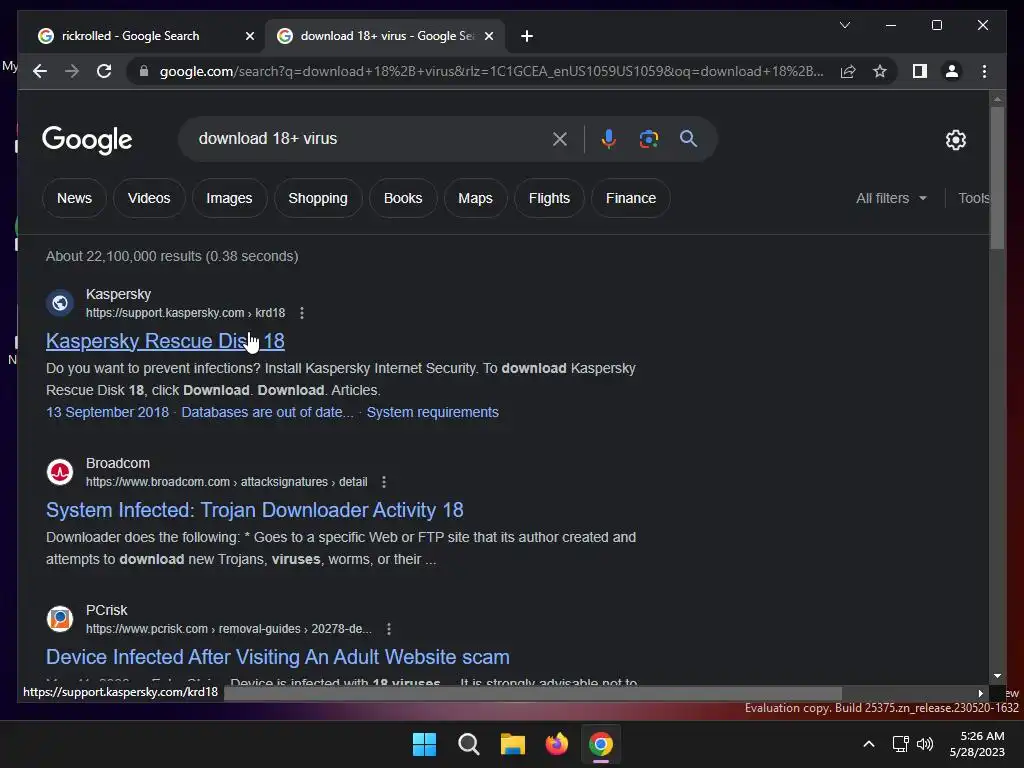Go back with the browser back arrow
The height and width of the screenshot is (768, 1024).
[40, 71]
